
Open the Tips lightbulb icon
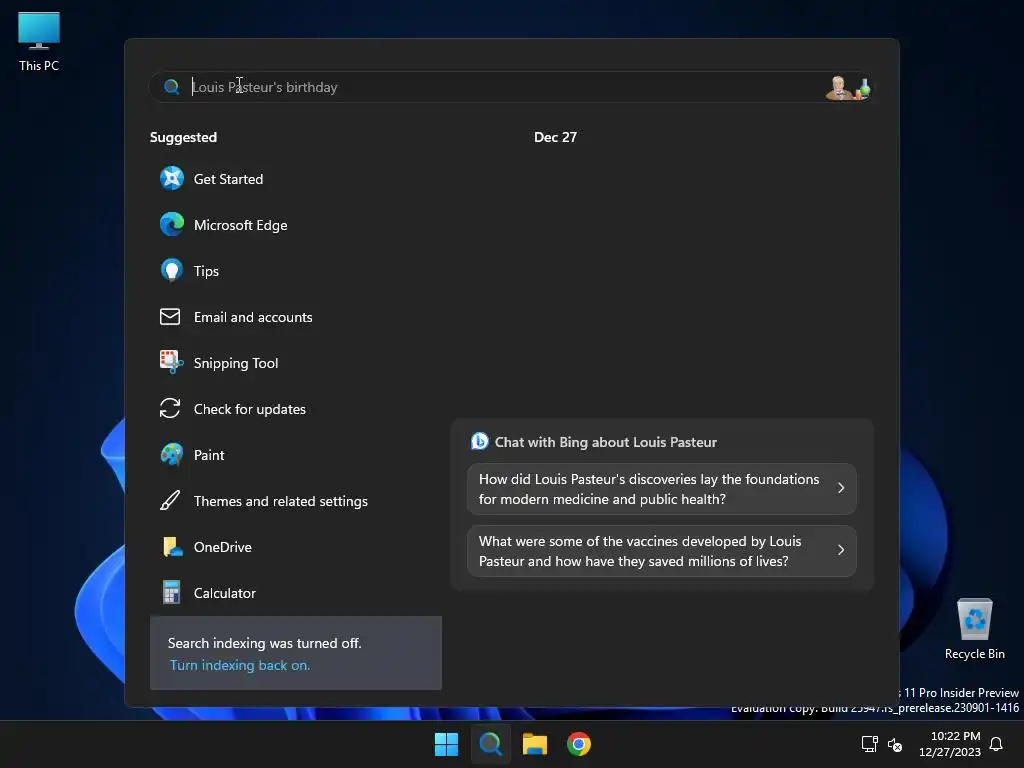tap(172, 270)
